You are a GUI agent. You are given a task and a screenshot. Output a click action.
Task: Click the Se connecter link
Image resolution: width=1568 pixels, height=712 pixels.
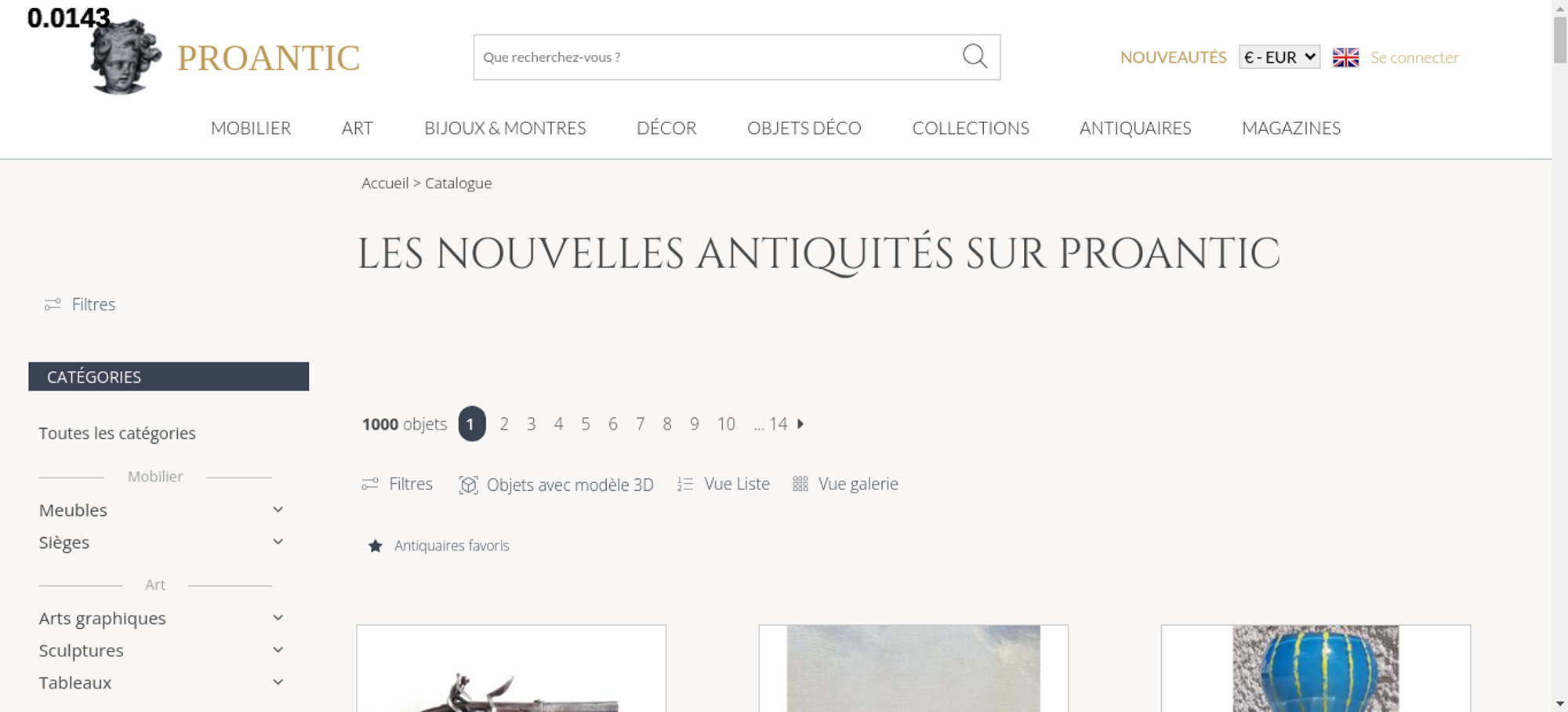(1414, 57)
